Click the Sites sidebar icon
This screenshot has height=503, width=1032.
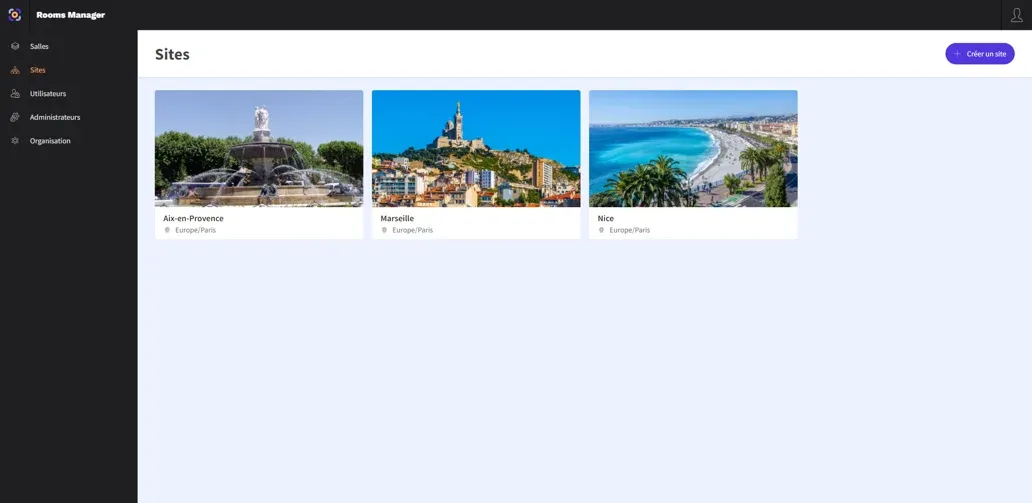[x=15, y=70]
